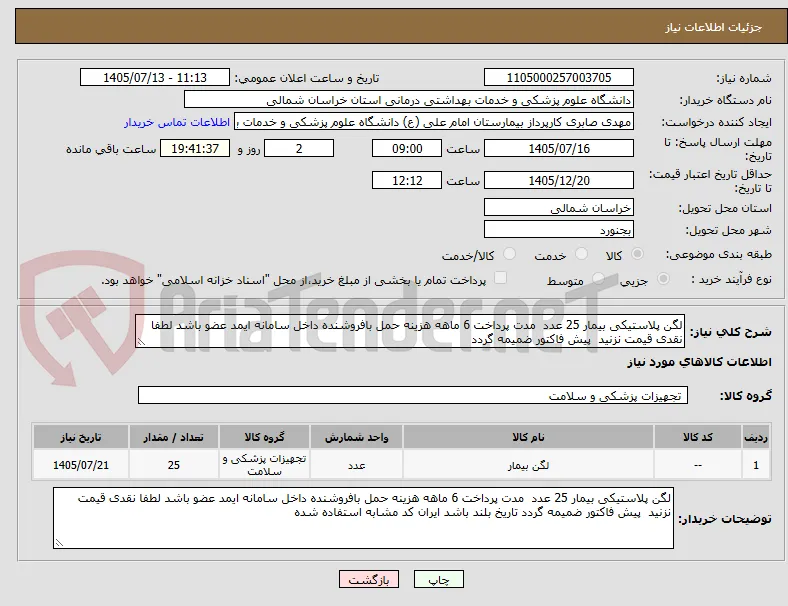Click the label نوع فرآیند خرید
This screenshot has width=788, height=606.
coord(731,279)
